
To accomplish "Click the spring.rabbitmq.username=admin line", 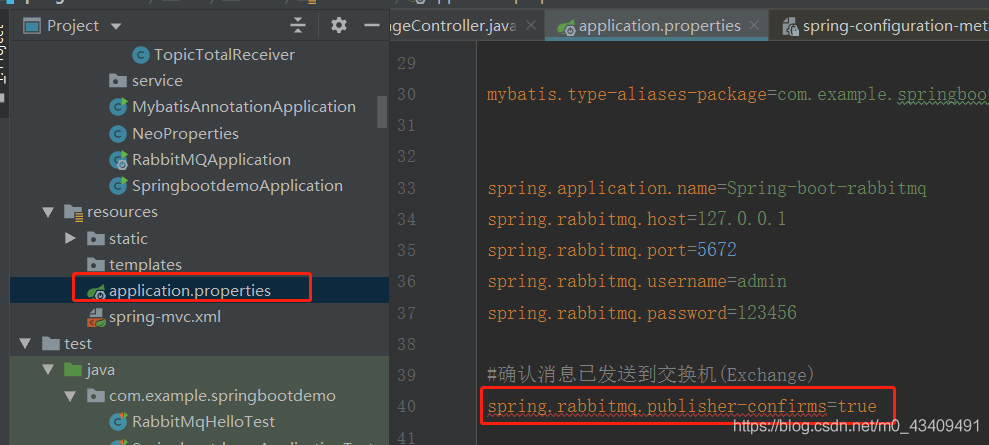I will (636, 281).
